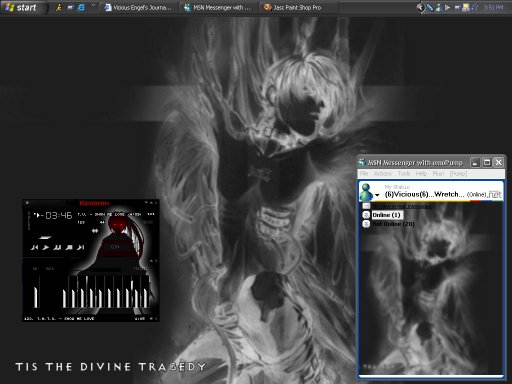The image size is (512, 384).
Task: Minimize the MSN Messenger window
Action: 475,162
